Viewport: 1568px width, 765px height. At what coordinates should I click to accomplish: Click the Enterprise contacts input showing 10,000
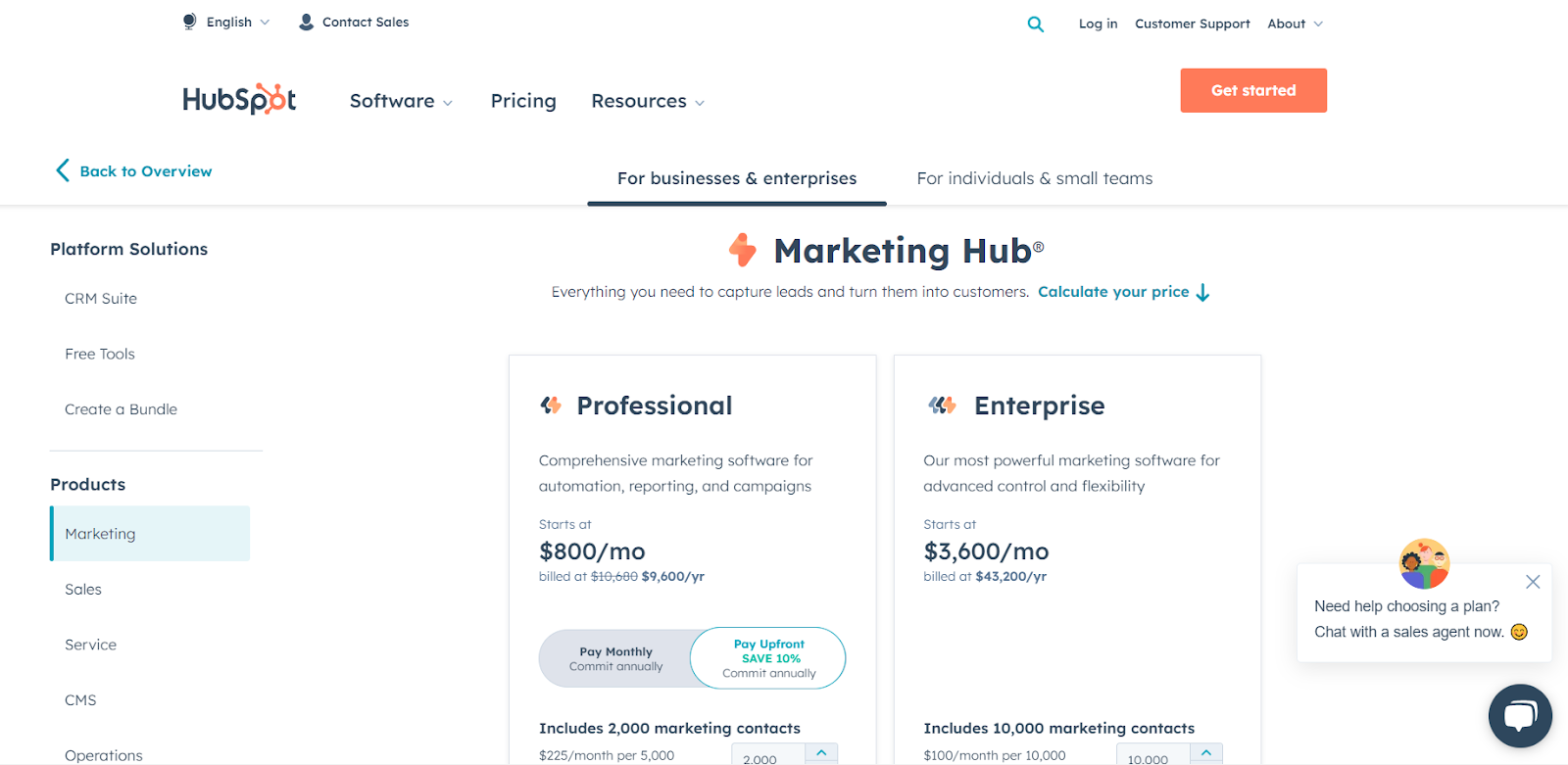pyautogui.click(x=1153, y=756)
